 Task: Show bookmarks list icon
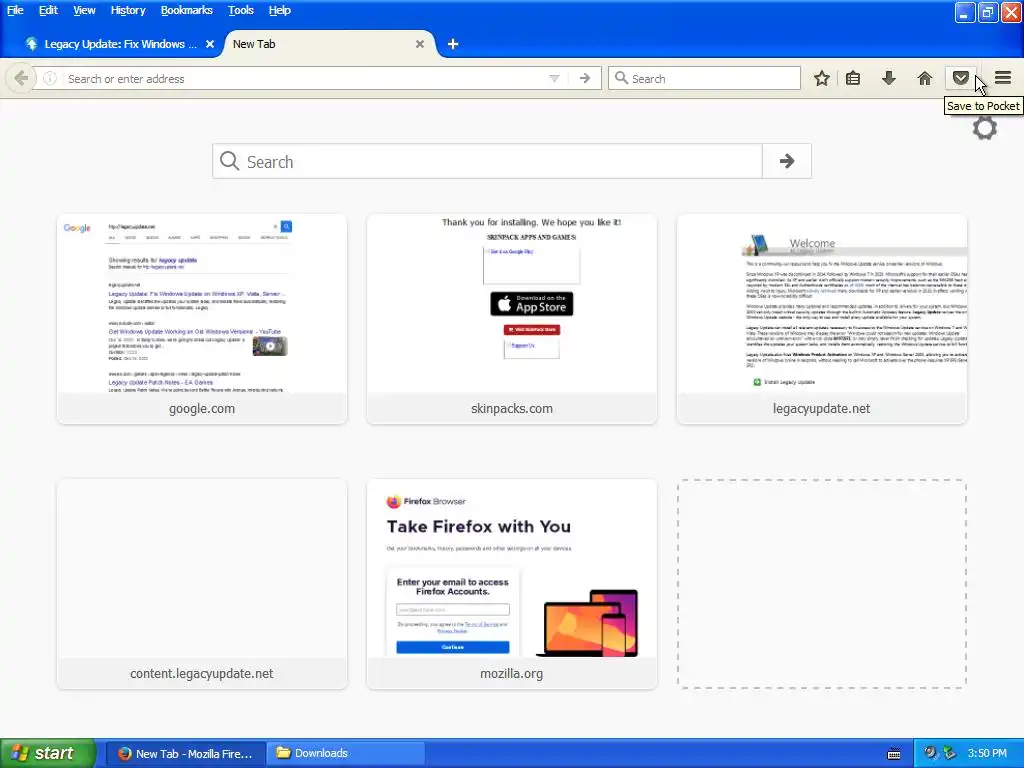(853, 78)
